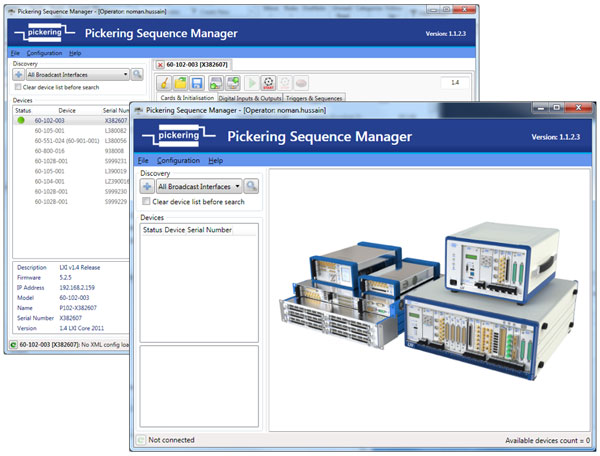The height and width of the screenshot is (456, 600).
Task: Select device 60-105-001 with serial L390019
Action: click(71, 171)
